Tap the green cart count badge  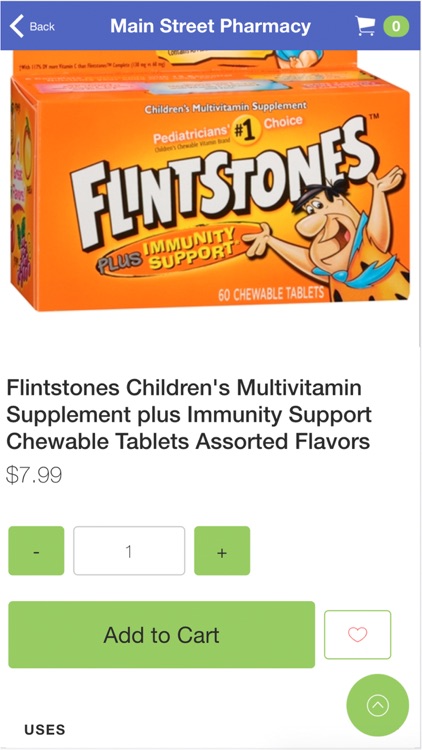tap(396, 26)
